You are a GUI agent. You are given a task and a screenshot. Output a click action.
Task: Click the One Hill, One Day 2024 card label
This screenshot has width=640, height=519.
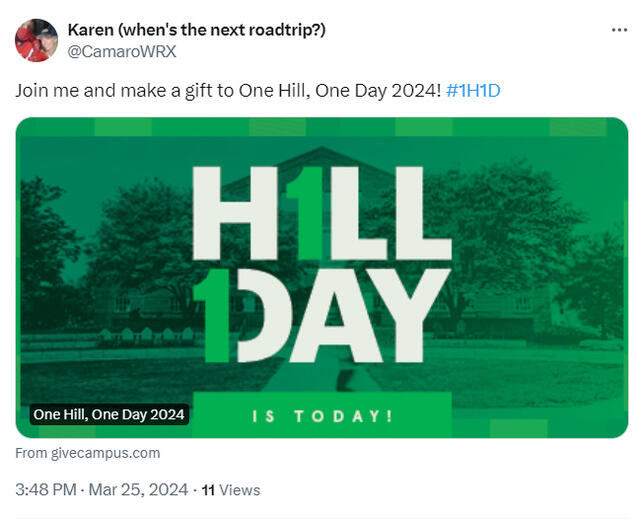click(109, 415)
